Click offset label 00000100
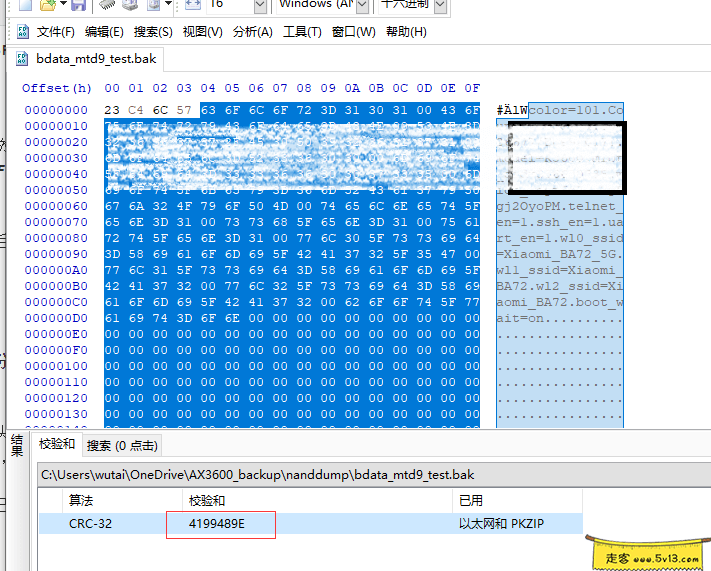 56,366
